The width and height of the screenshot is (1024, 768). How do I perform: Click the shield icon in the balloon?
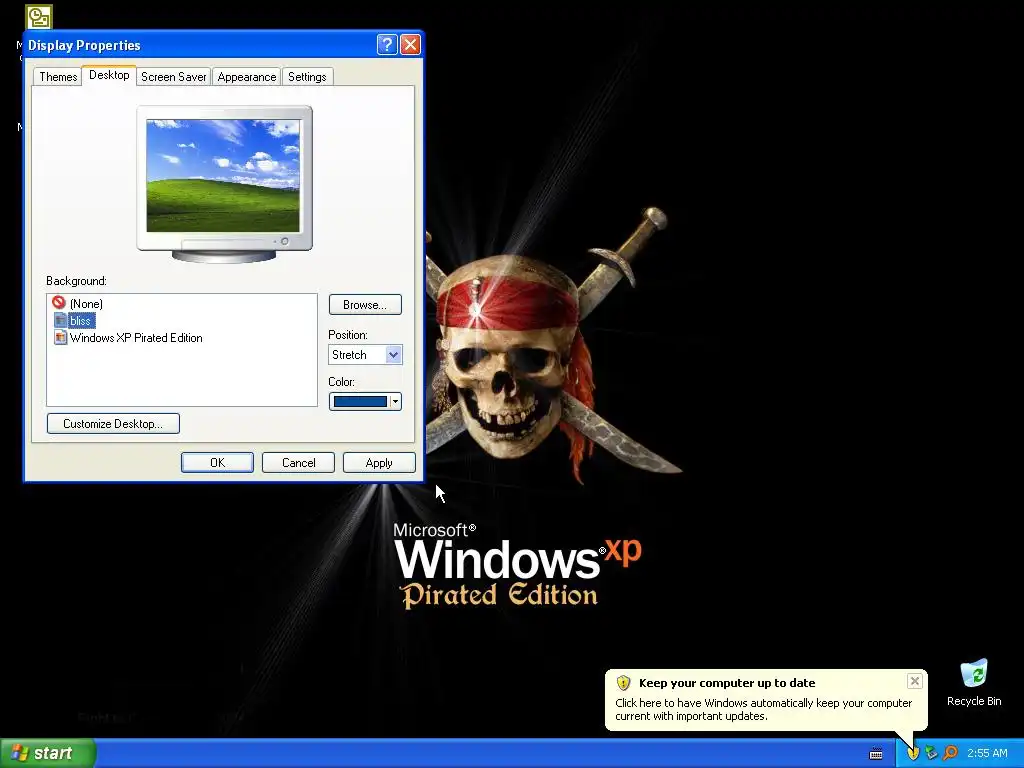[x=623, y=683]
